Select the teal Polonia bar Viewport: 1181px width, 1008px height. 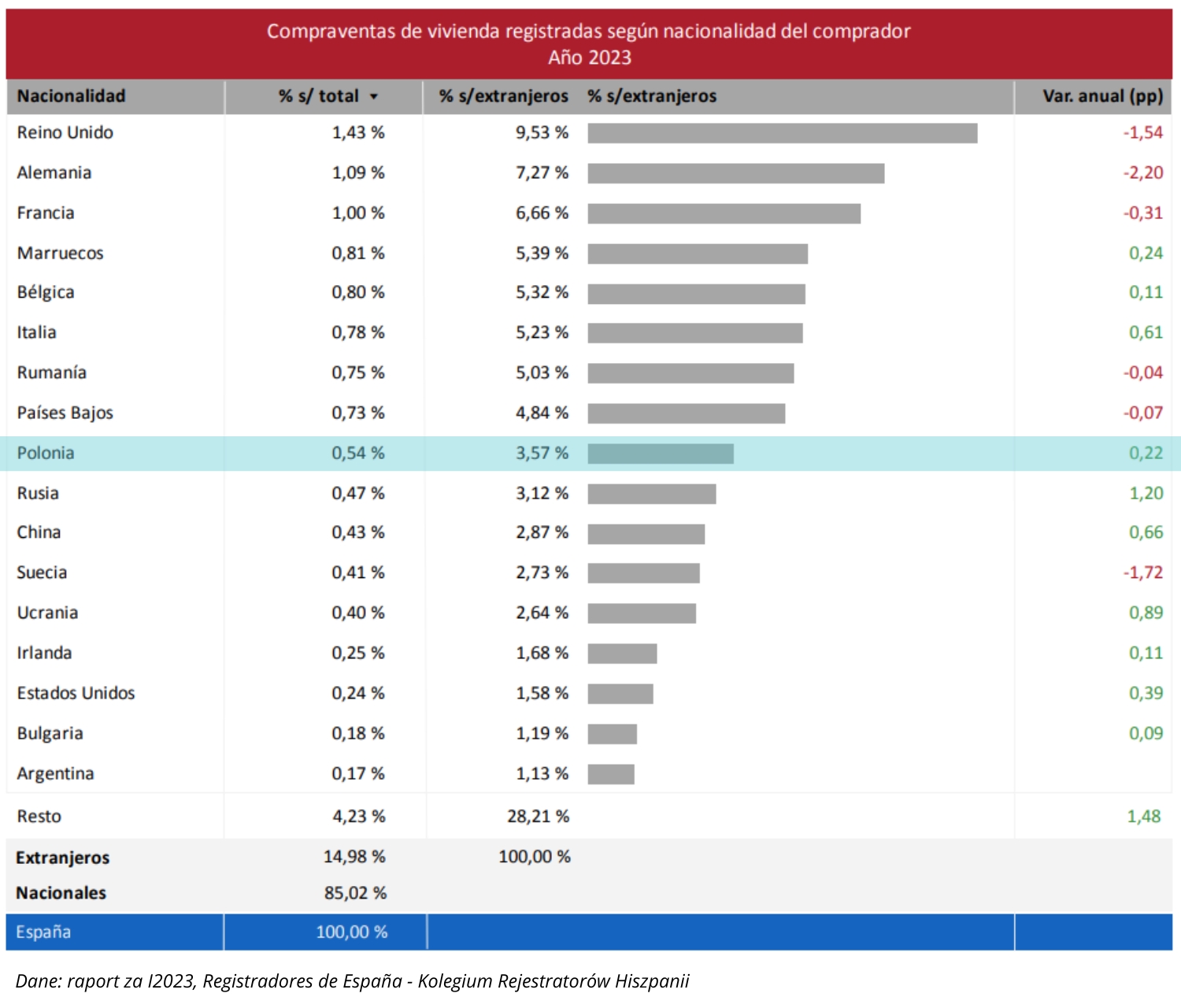pyautogui.click(x=660, y=454)
